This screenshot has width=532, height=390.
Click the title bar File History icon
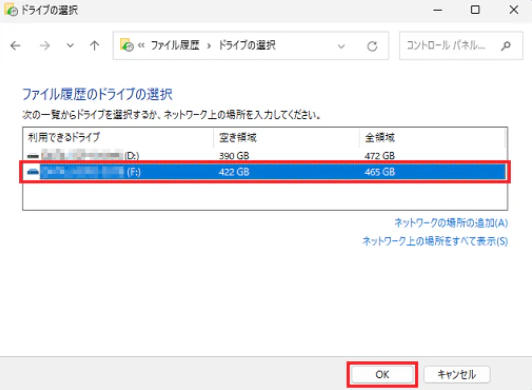11,10
